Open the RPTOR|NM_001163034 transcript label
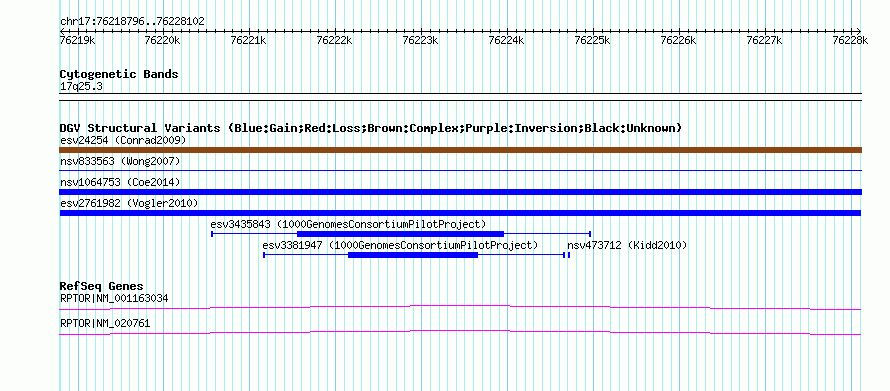The width and height of the screenshot is (890, 391). click(114, 298)
